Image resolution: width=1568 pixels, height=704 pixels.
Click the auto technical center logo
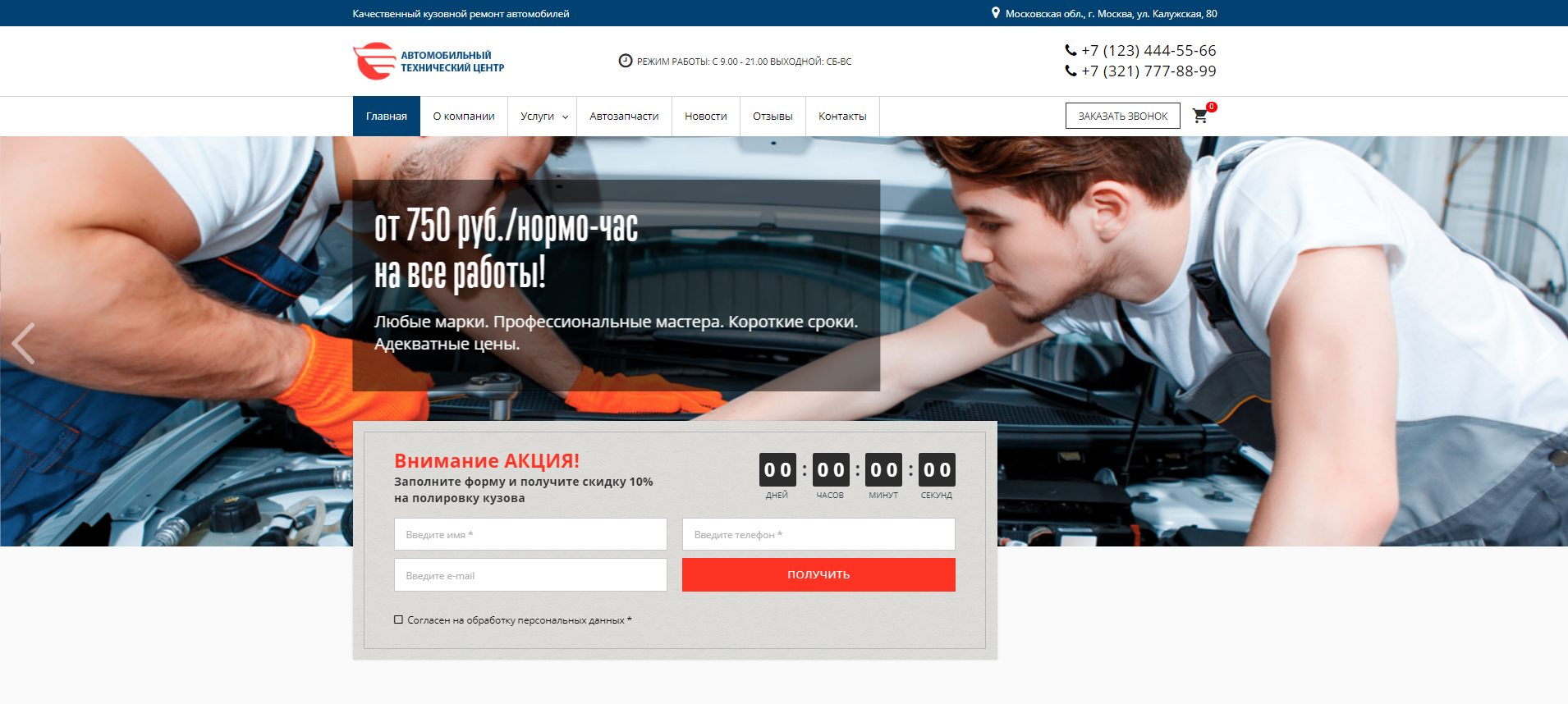coord(429,62)
